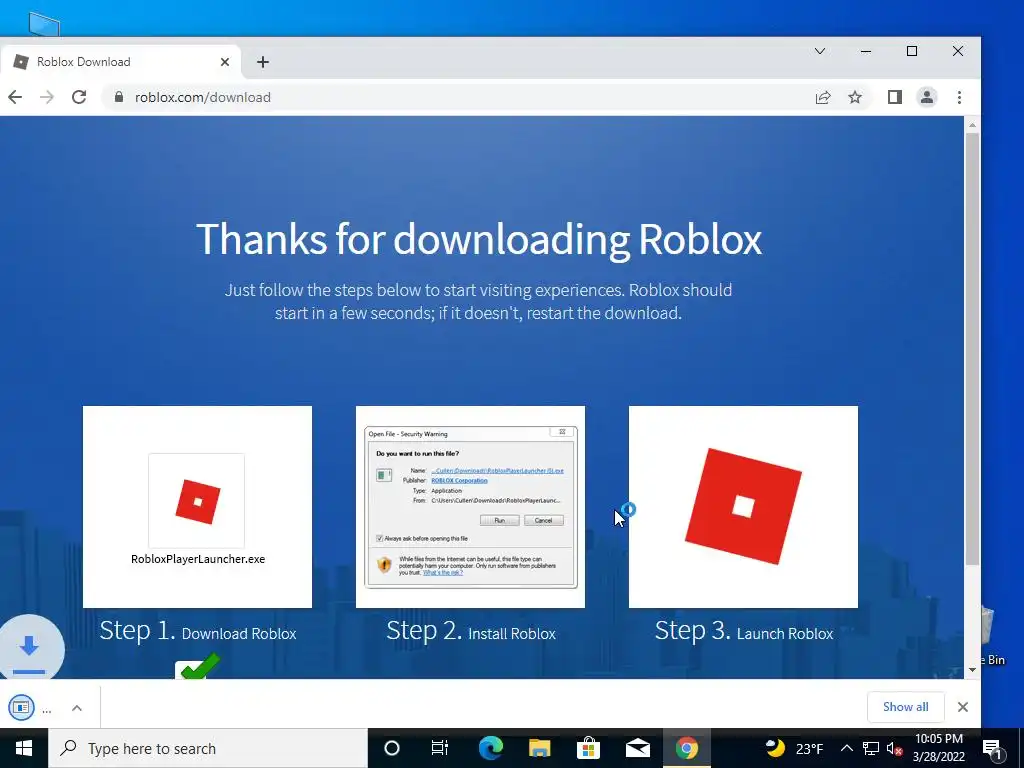Viewport: 1024px width, 768px height.
Task: Bookmark this page with the star
Action: (x=855, y=97)
